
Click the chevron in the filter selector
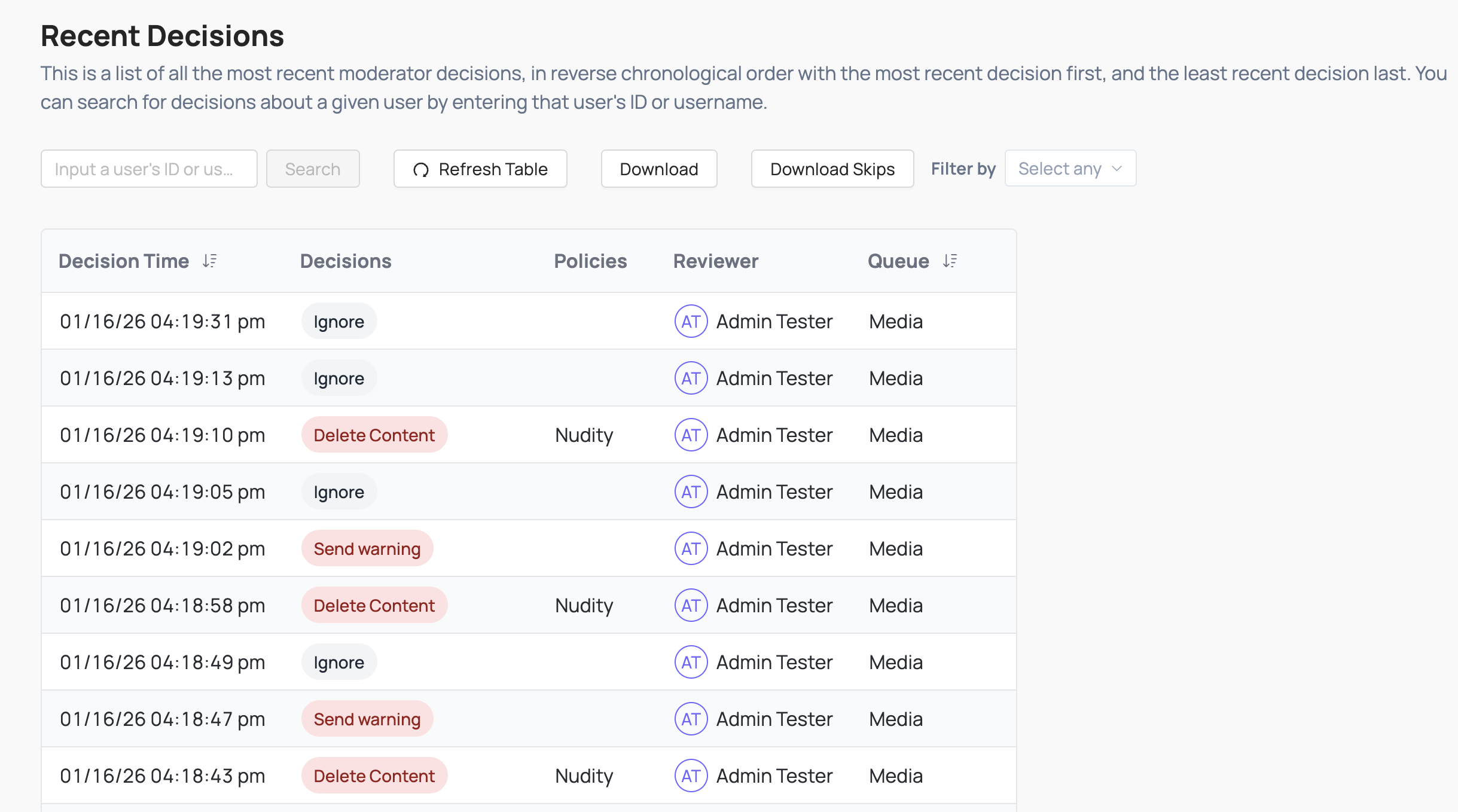[1117, 169]
